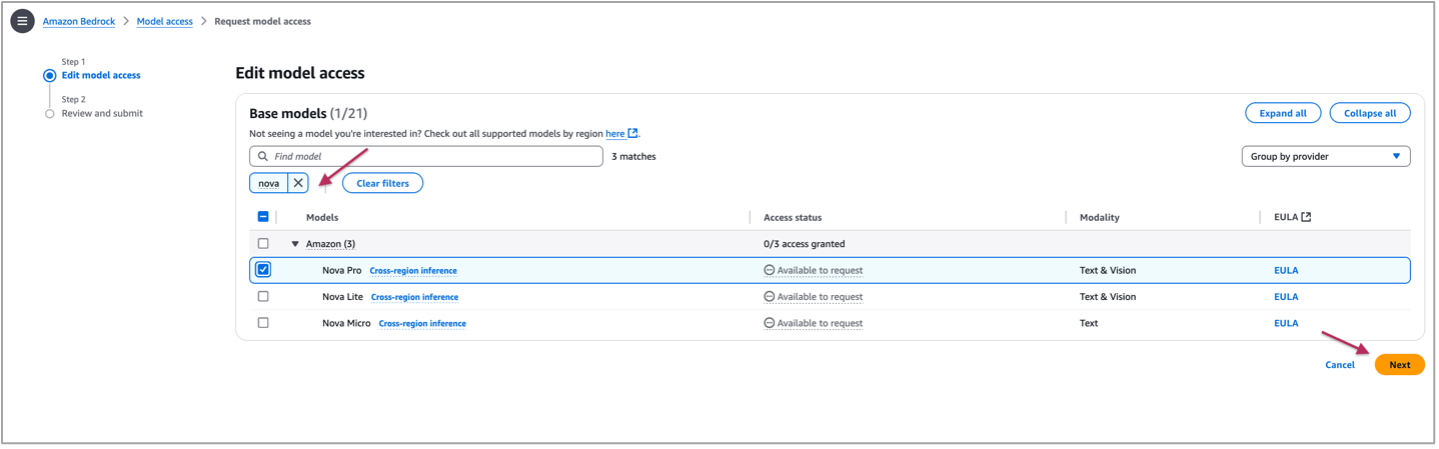Click the EULA column external link icon
The height and width of the screenshot is (449, 1439).
[1306, 217]
